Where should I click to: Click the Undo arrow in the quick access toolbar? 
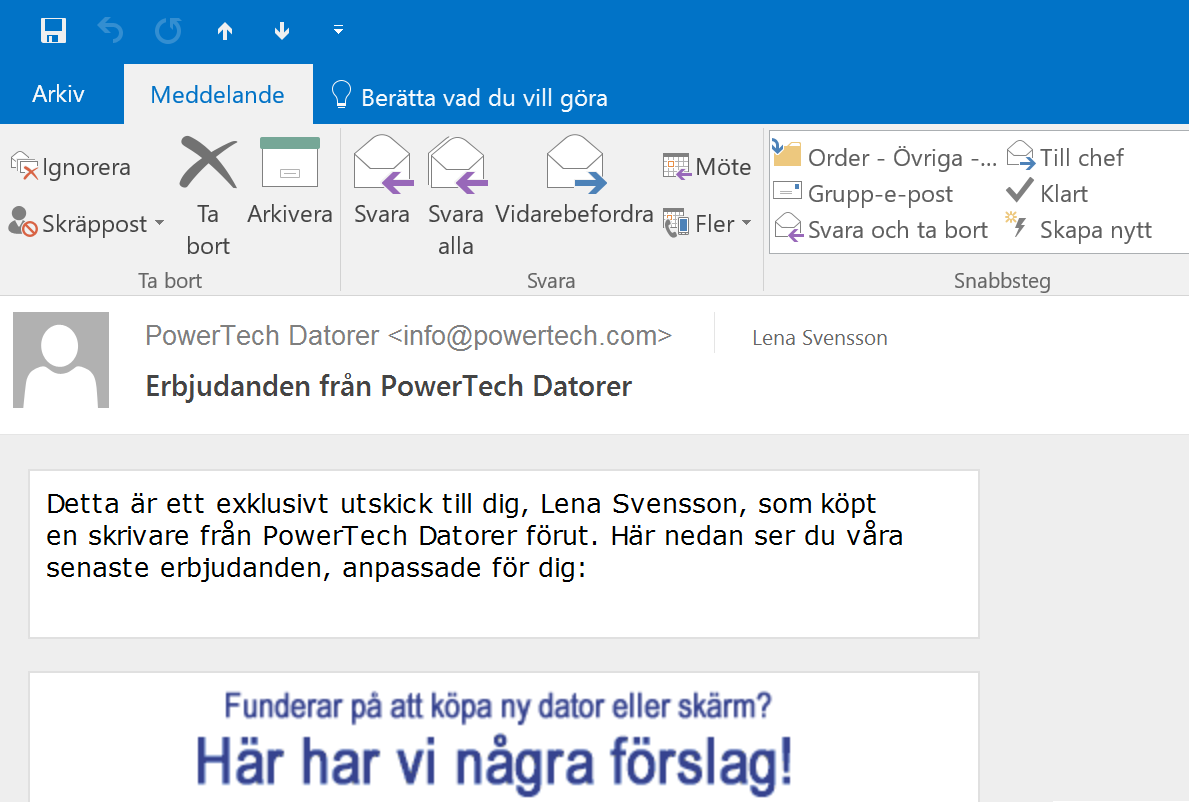111,30
